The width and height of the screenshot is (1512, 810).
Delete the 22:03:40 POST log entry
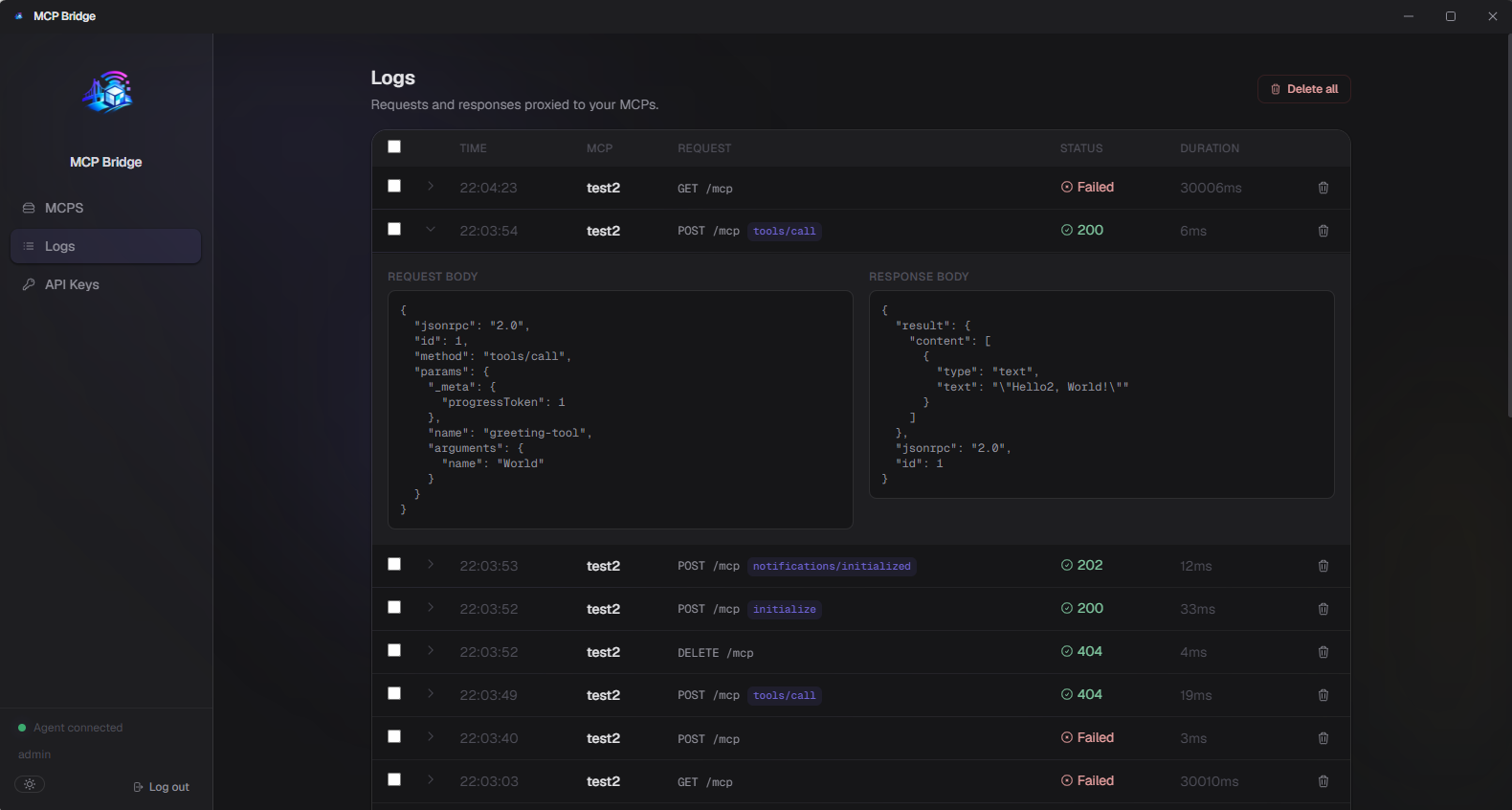click(x=1323, y=738)
